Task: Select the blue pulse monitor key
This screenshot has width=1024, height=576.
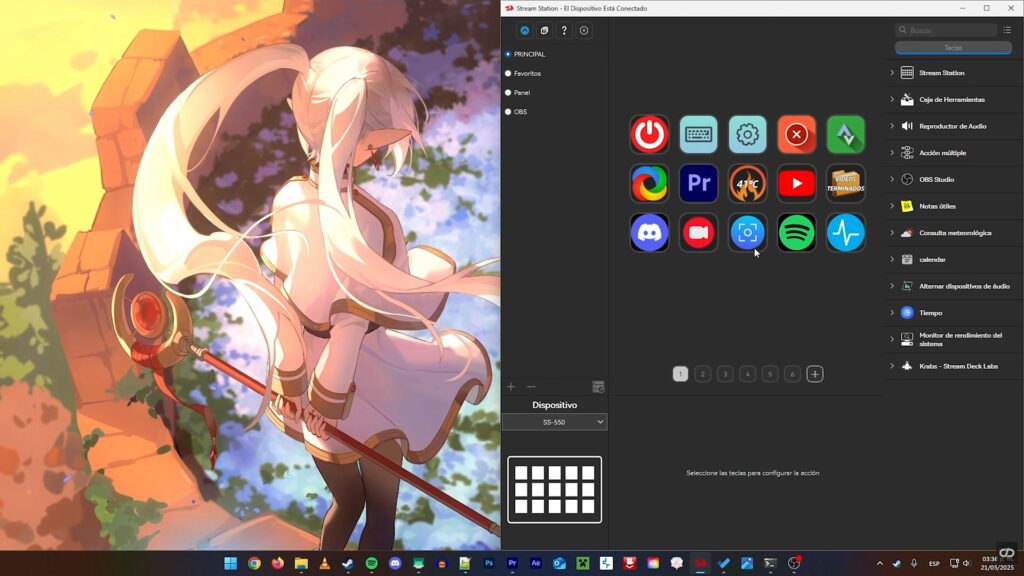Action: (846, 232)
